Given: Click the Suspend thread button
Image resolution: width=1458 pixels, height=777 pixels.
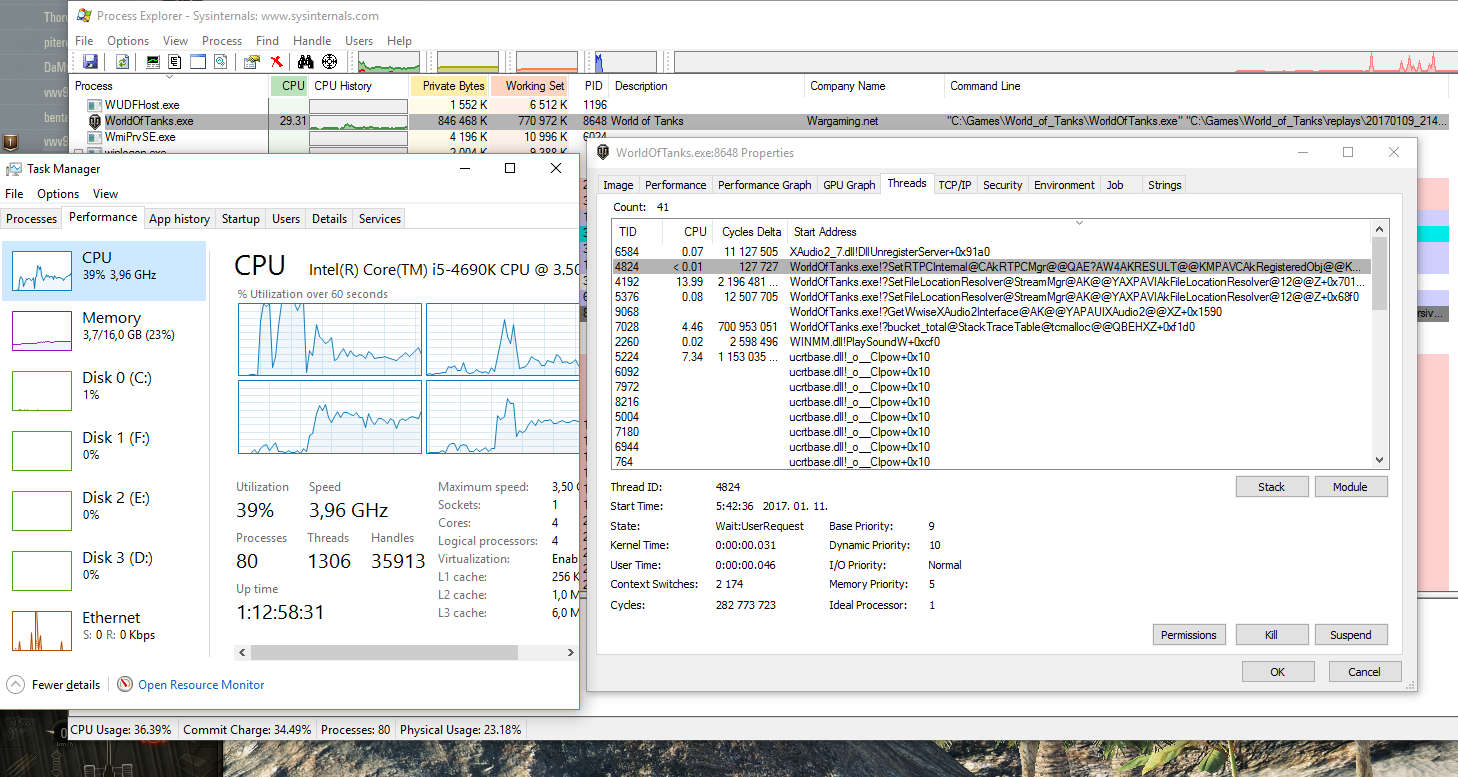Looking at the screenshot, I should point(1350,635).
